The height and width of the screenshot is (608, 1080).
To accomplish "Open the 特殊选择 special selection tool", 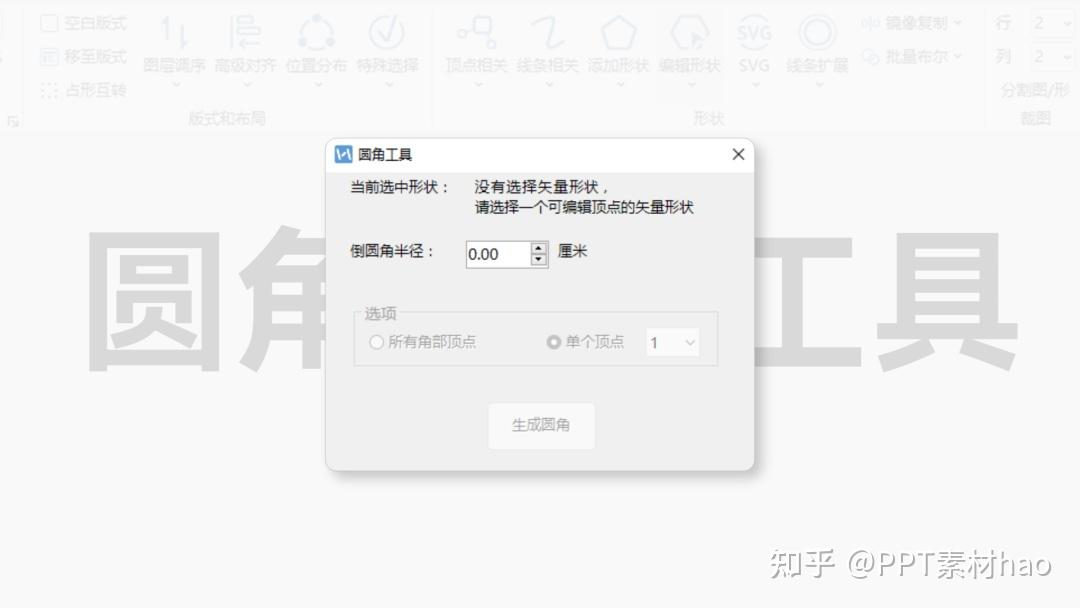I will (x=387, y=48).
